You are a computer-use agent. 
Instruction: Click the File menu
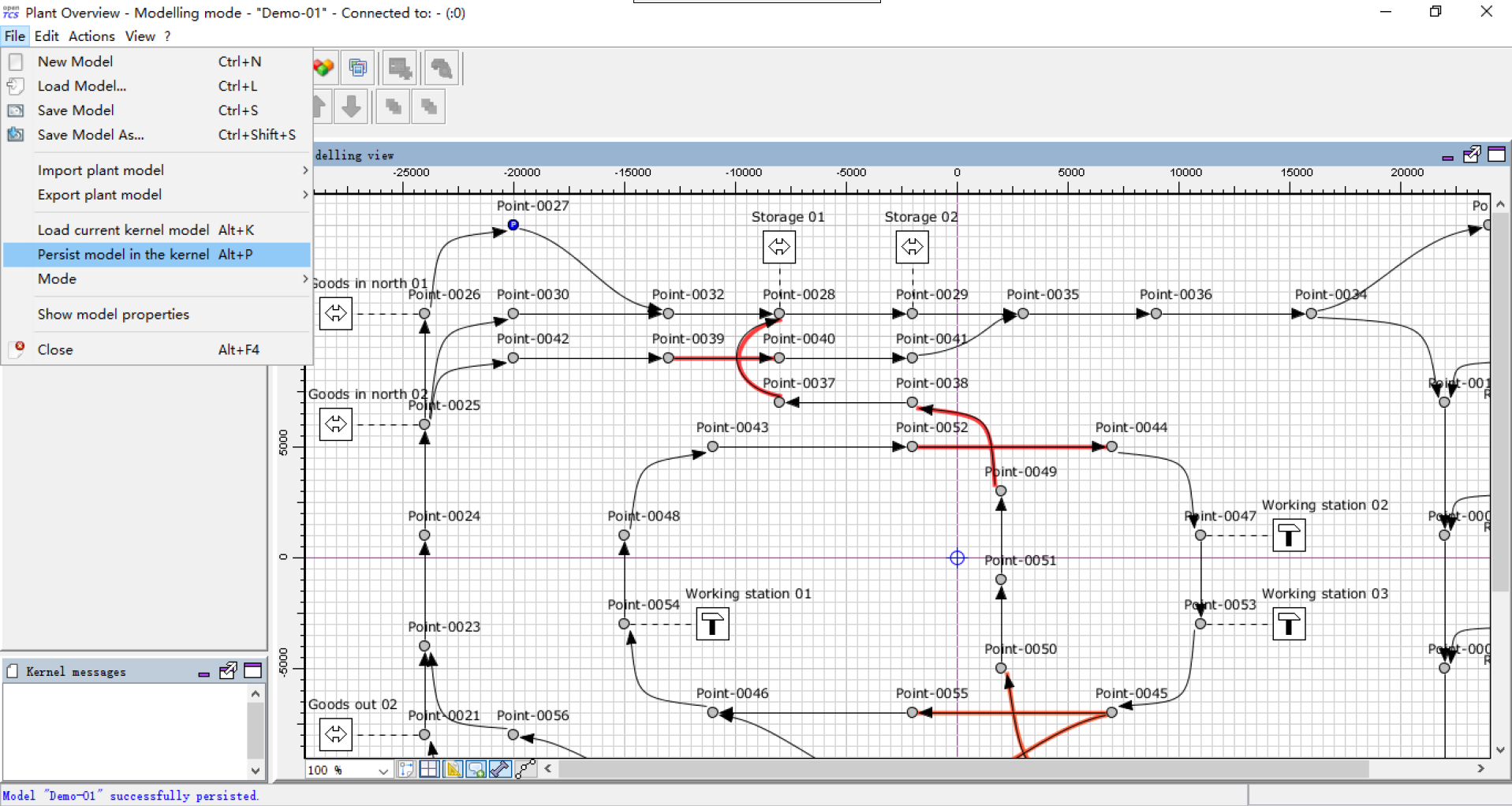coord(15,36)
